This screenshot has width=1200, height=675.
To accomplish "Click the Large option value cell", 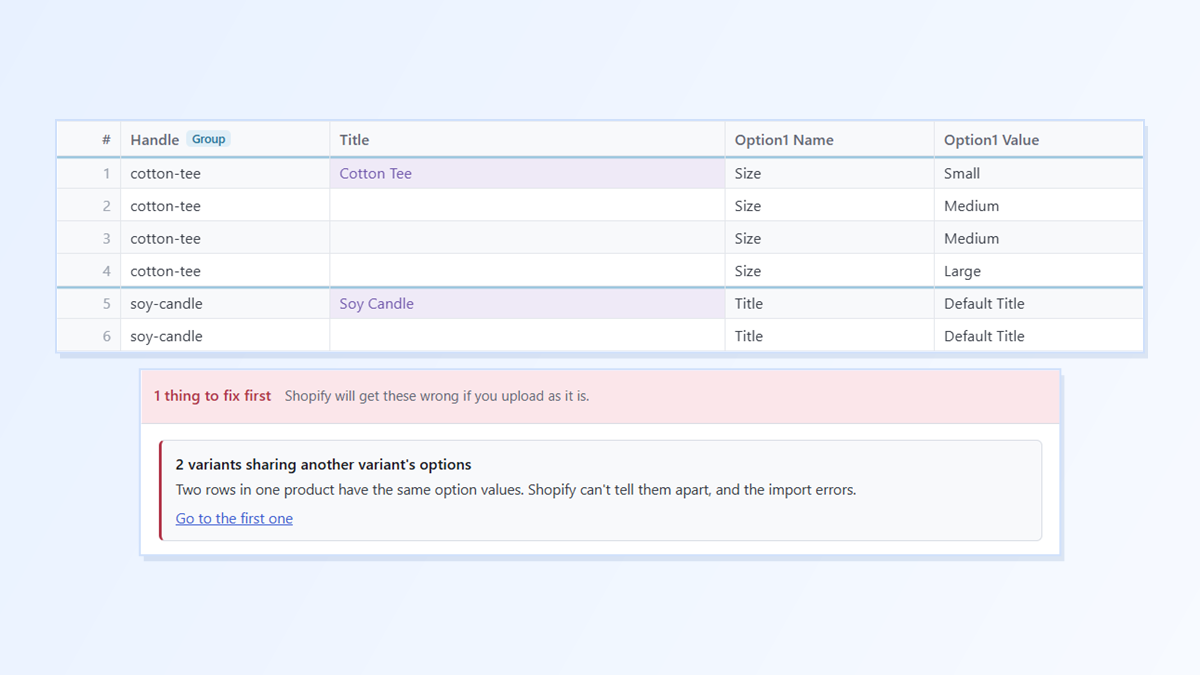I will [1038, 271].
